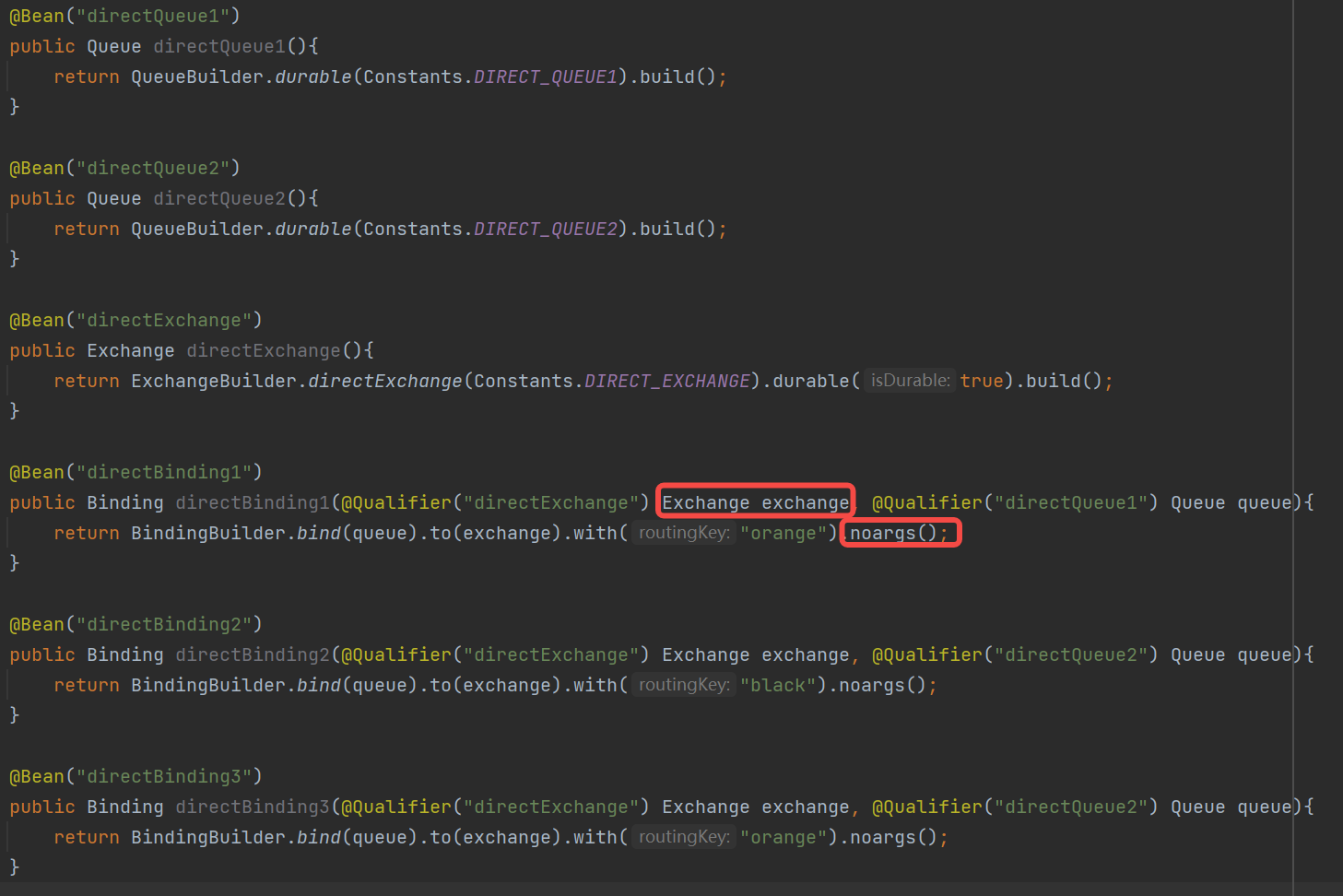Click bind call in directBinding3 return line
This screenshot has width=1343, height=896.
tap(319, 837)
